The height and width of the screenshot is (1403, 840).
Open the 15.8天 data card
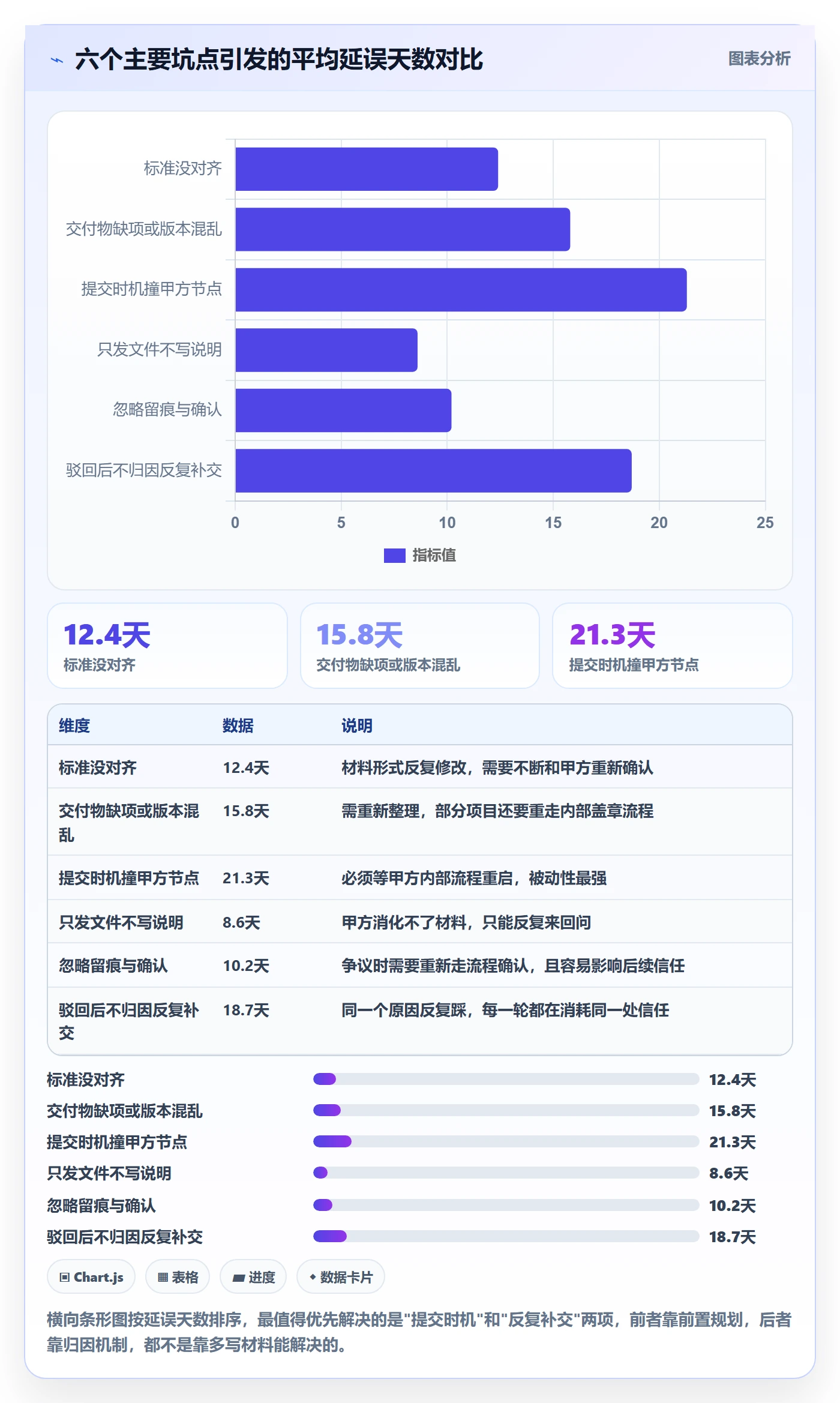420,646
